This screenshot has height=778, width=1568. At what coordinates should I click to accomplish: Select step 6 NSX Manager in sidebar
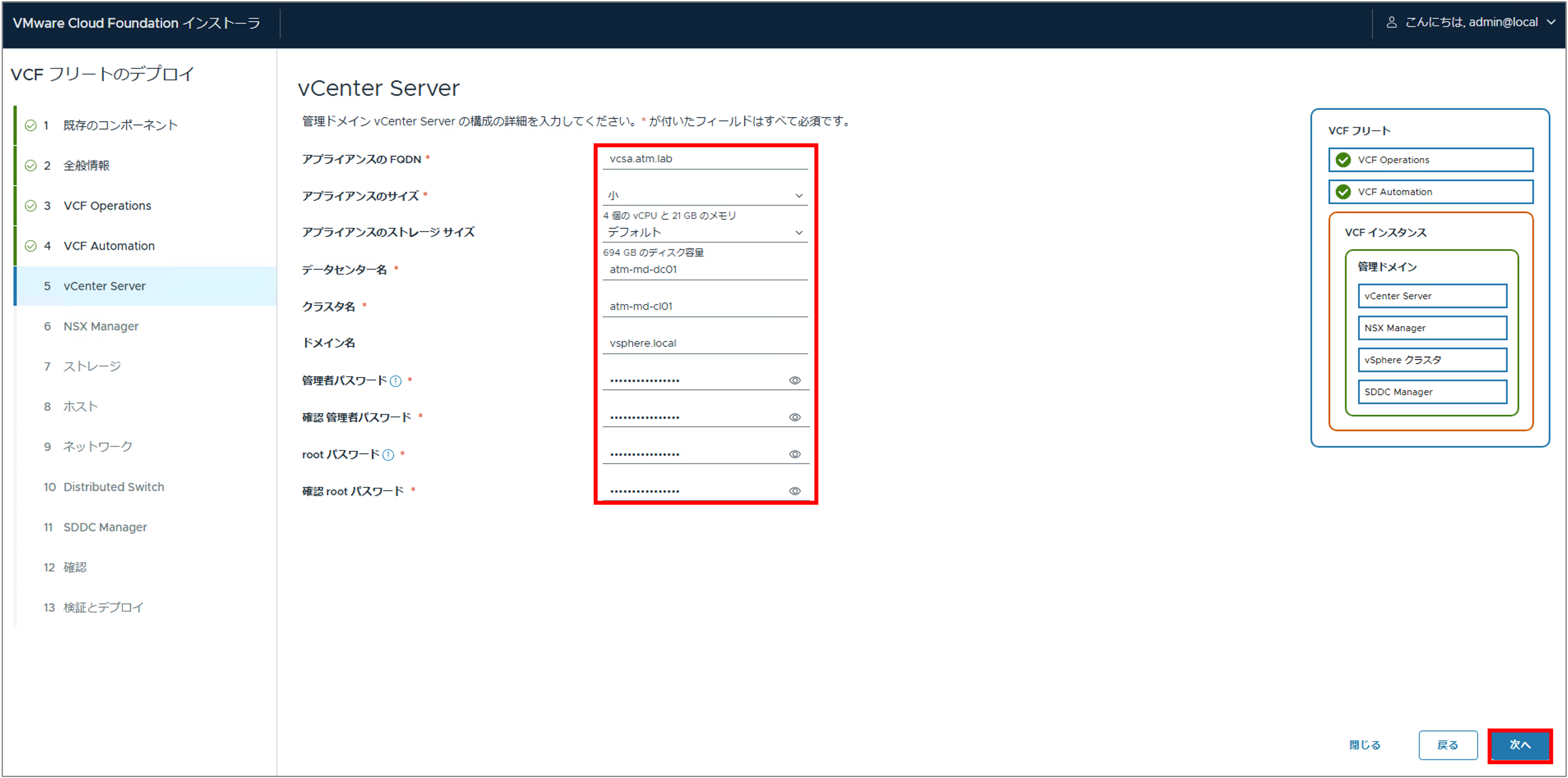click(x=146, y=326)
